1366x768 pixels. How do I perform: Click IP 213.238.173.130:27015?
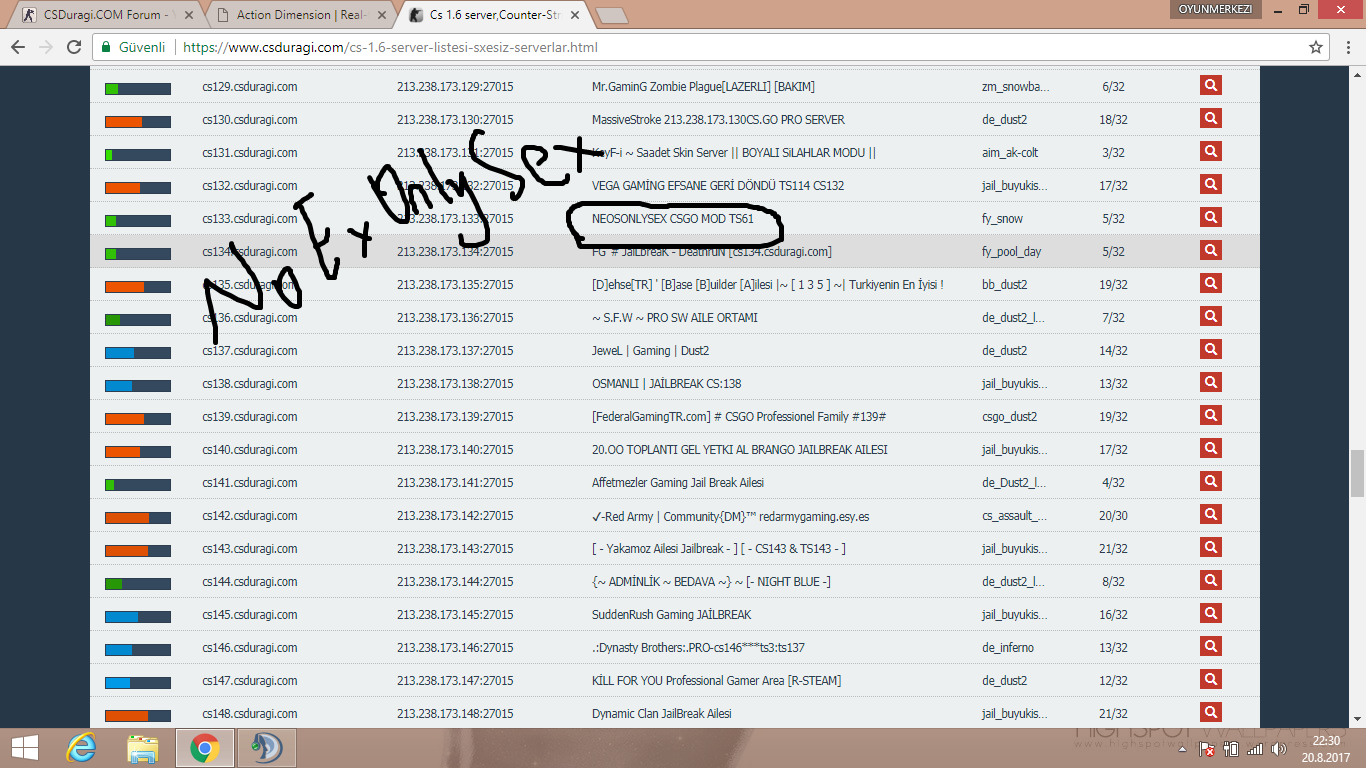click(455, 120)
